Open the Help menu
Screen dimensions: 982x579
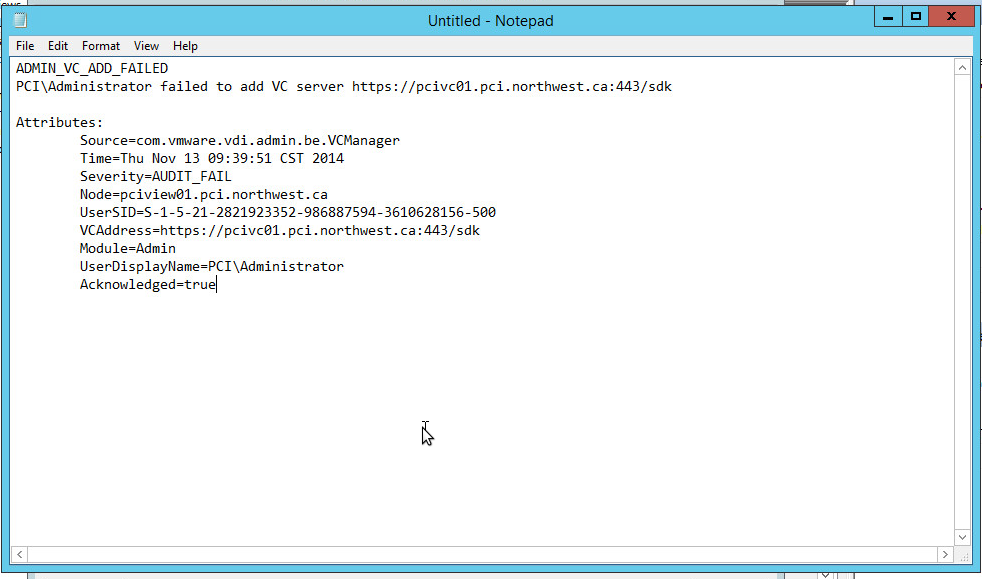coord(185,46)
